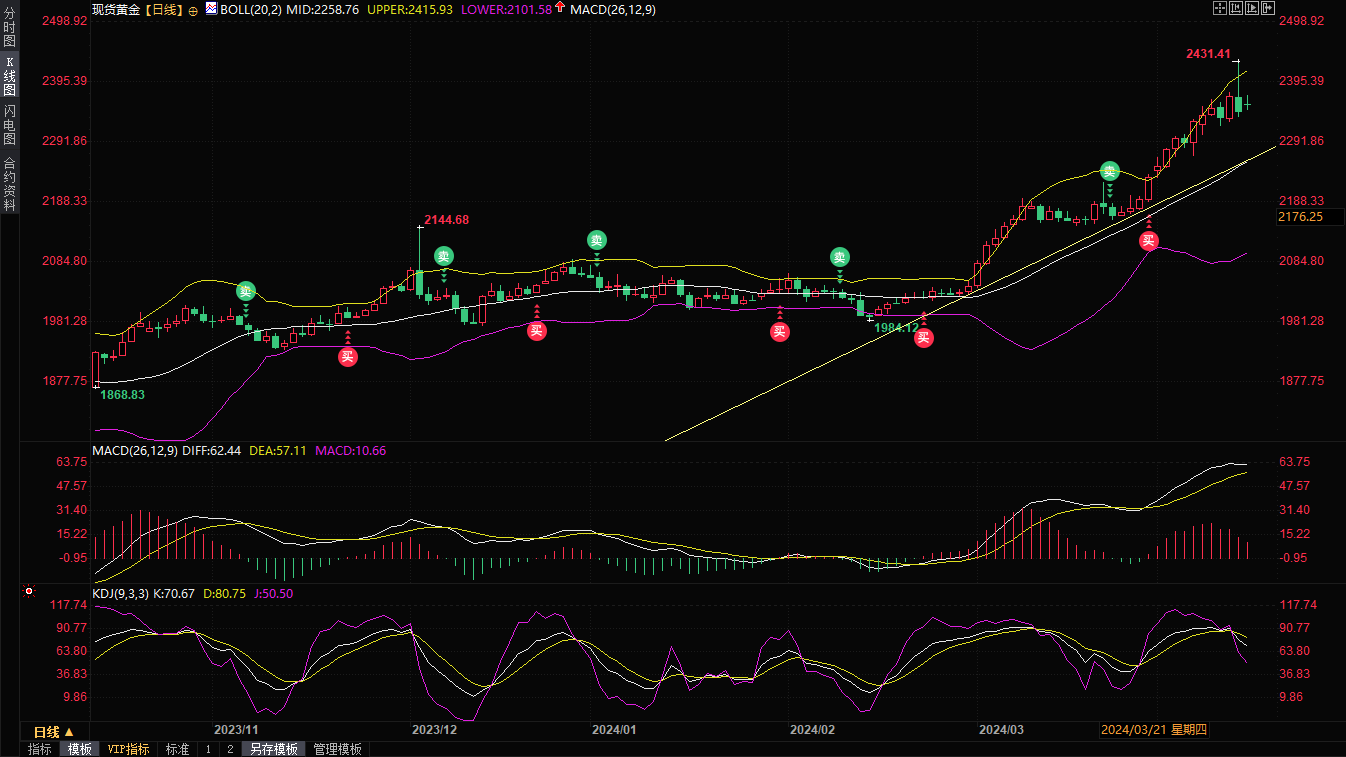The height and width of the screenshot is (757, 1346).
Task: Toggle the circled plus next to 日线 title
Action: [193, 9]
